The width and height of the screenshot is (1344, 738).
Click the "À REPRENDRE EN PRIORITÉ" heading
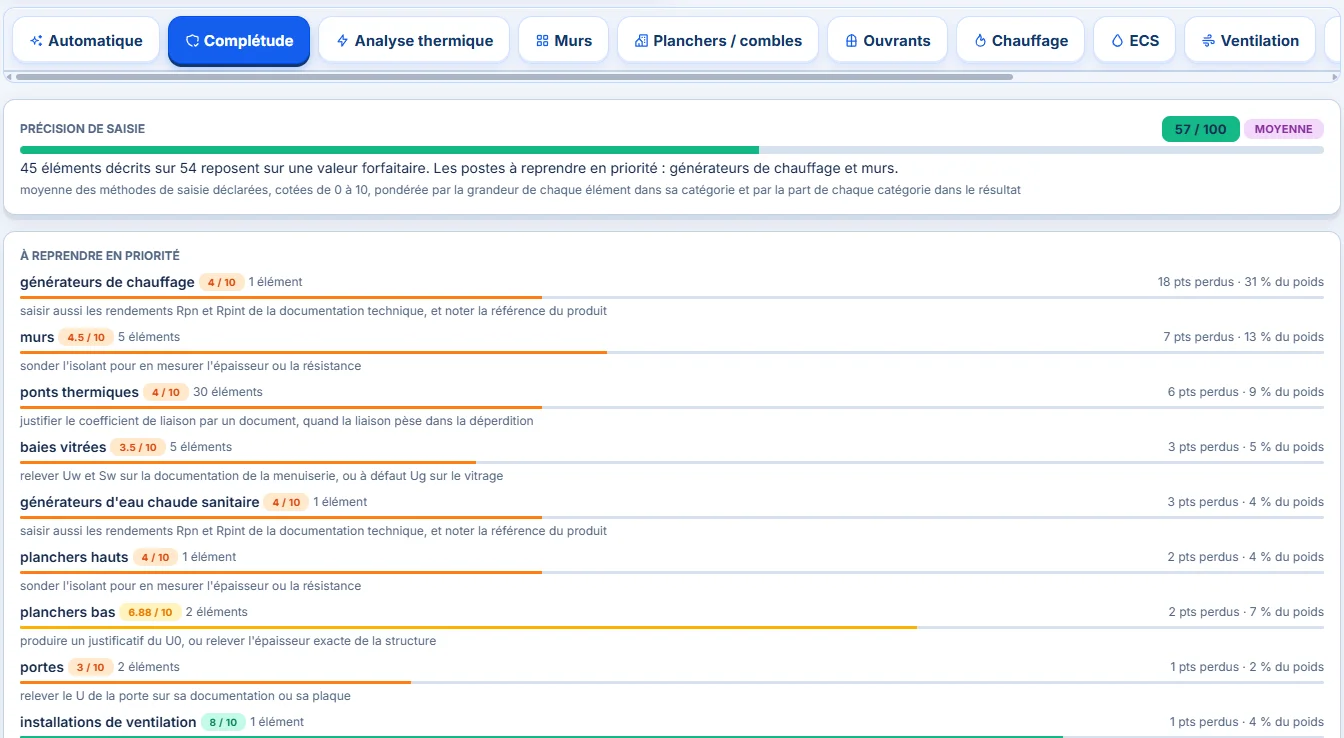100,256
